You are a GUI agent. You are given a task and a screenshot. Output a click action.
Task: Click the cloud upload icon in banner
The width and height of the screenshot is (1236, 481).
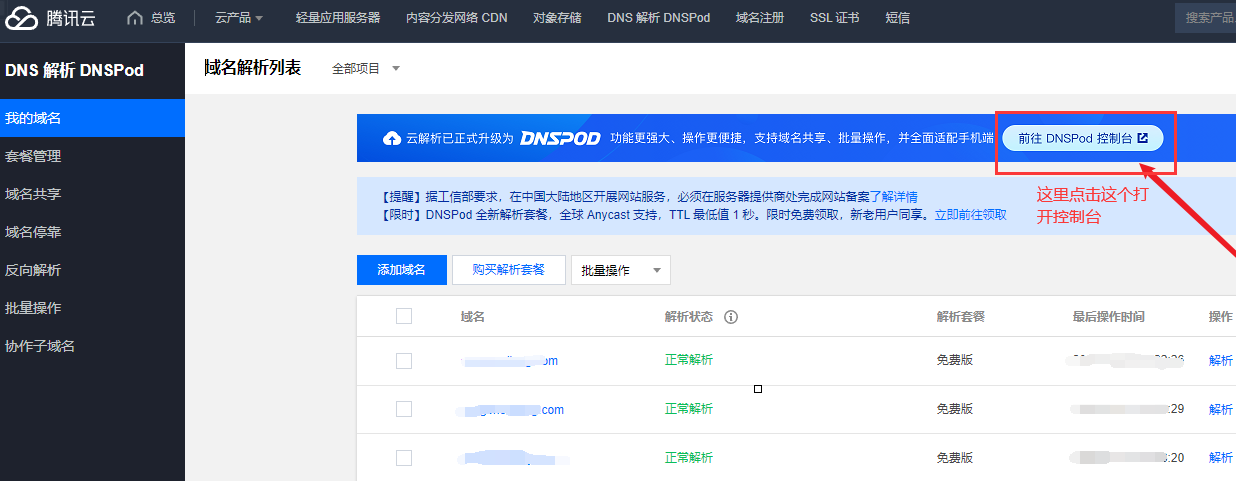[x=392, y=138]
